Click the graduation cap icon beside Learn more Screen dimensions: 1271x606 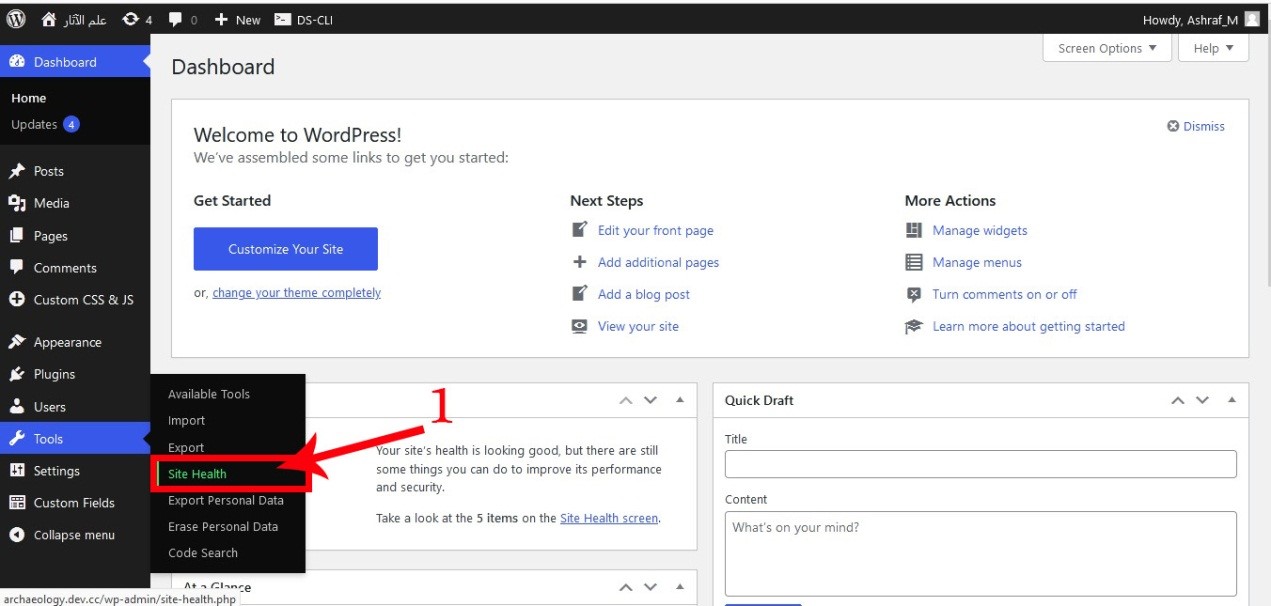(x=913, y=326)
